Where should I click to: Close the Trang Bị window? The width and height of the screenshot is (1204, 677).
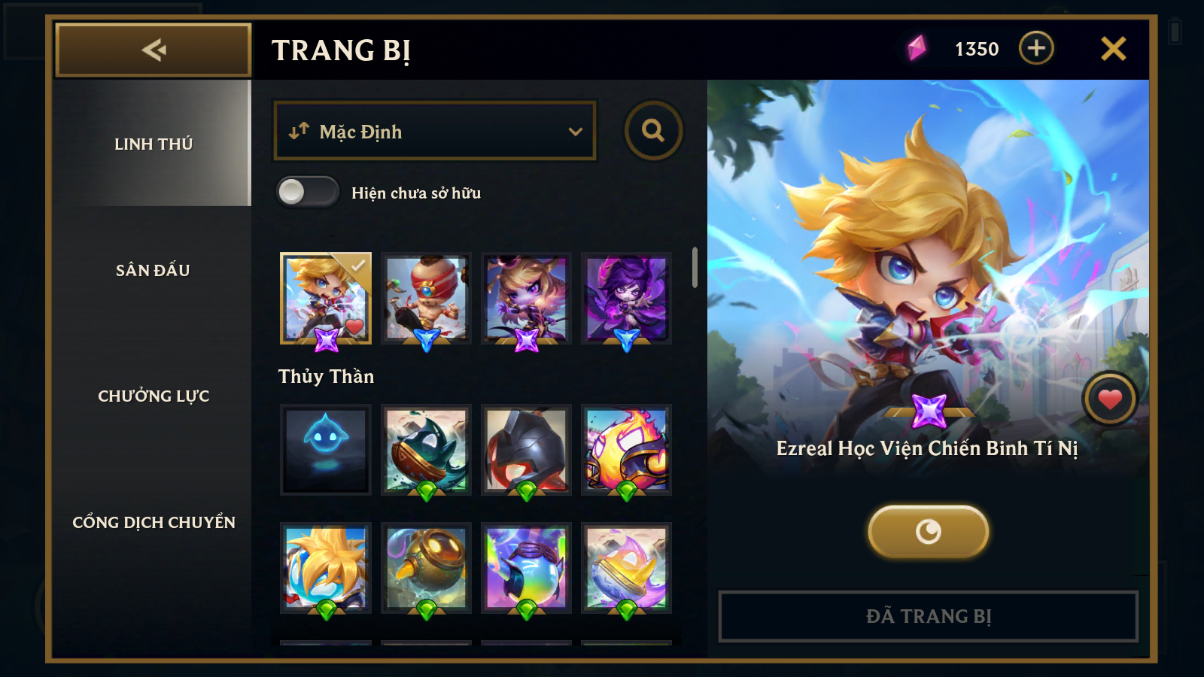(x=1113, y=48)
